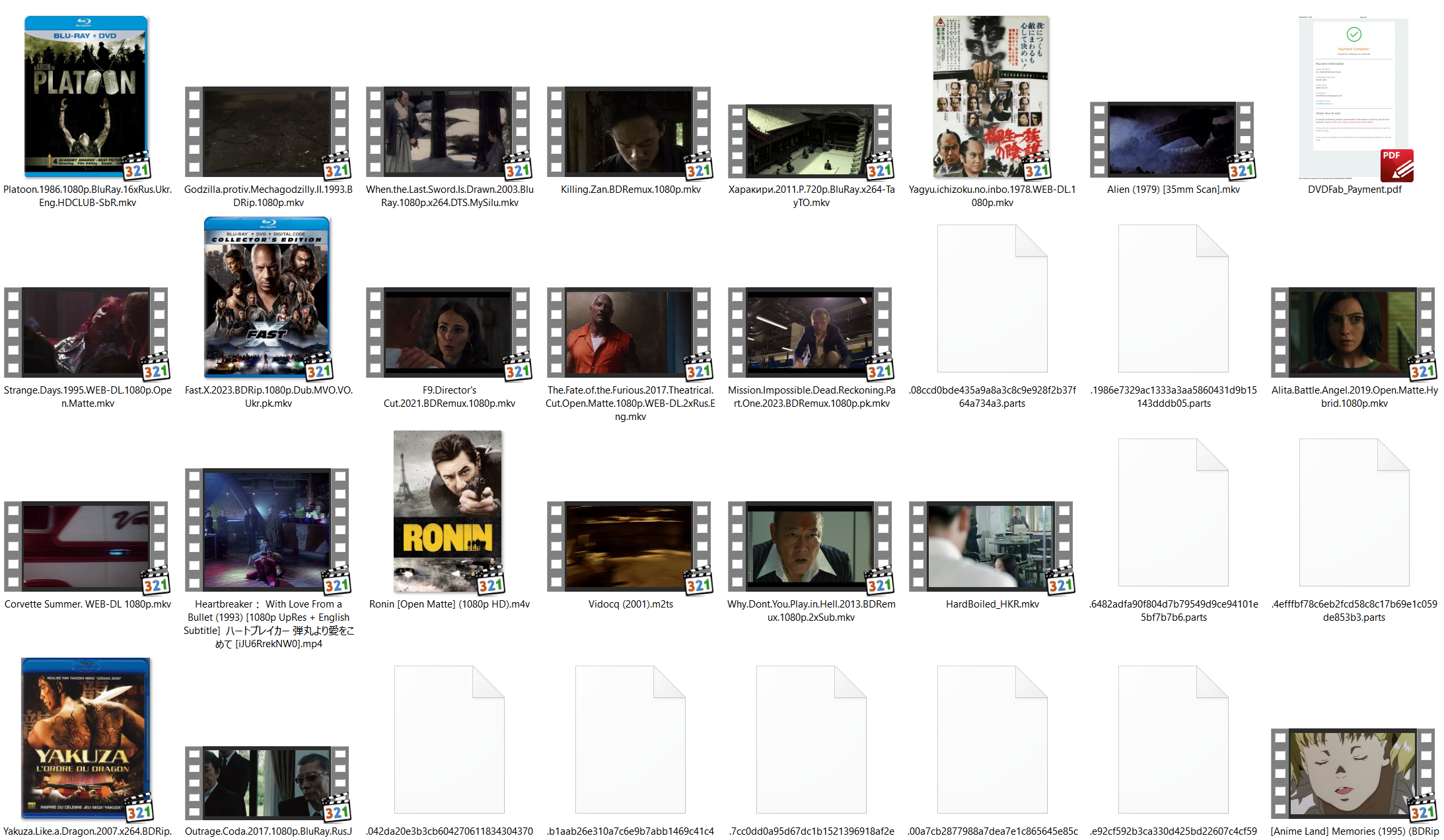Click Alita.Battle.Angel.2019.Open.Matte filename

coord(1355,397)
